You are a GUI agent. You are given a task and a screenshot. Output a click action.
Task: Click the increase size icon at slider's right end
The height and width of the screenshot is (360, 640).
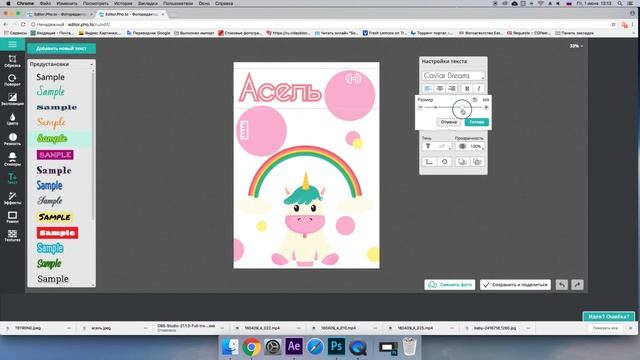[486, 107]
